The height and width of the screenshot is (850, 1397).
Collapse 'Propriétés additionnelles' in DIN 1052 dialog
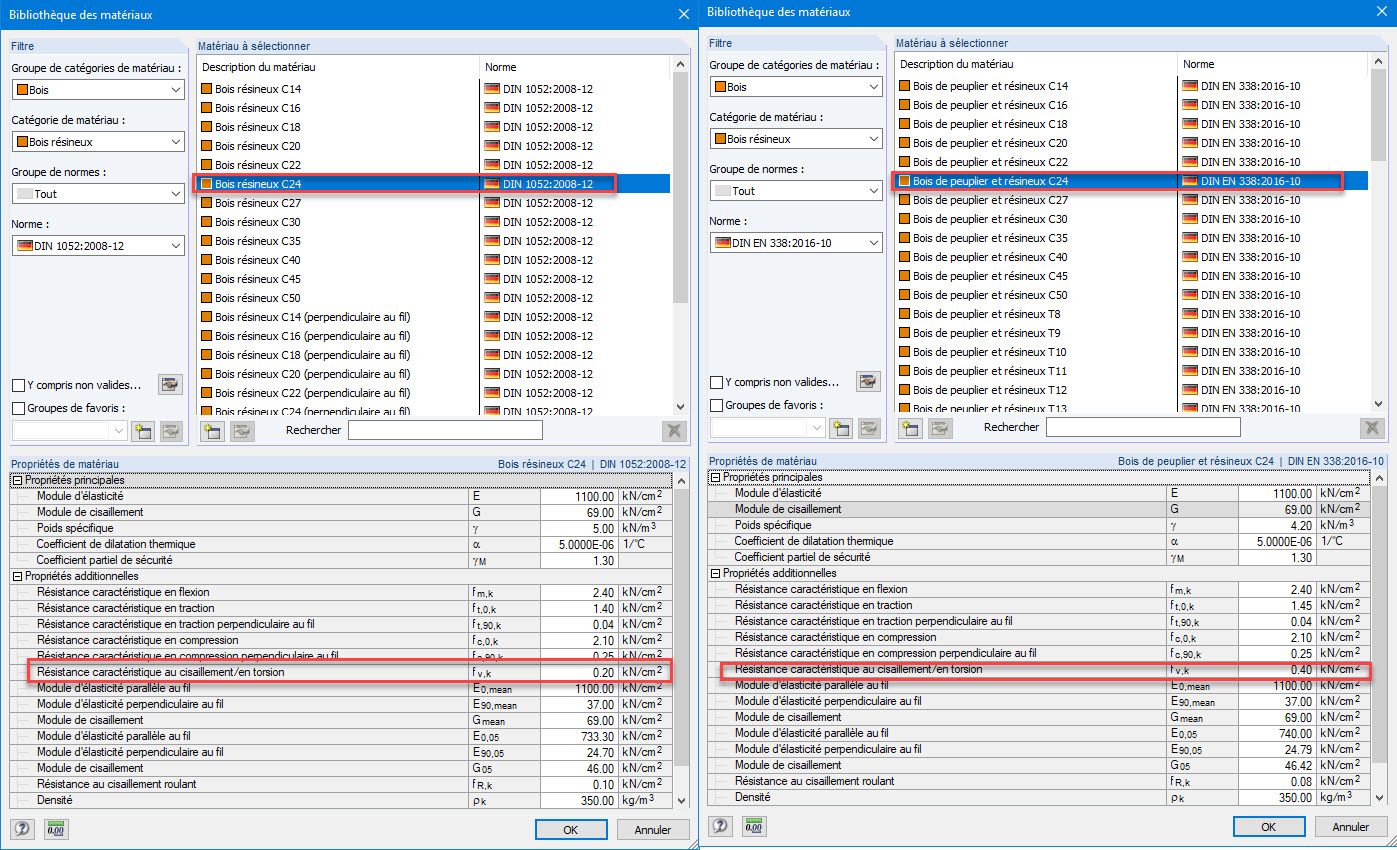17,576
